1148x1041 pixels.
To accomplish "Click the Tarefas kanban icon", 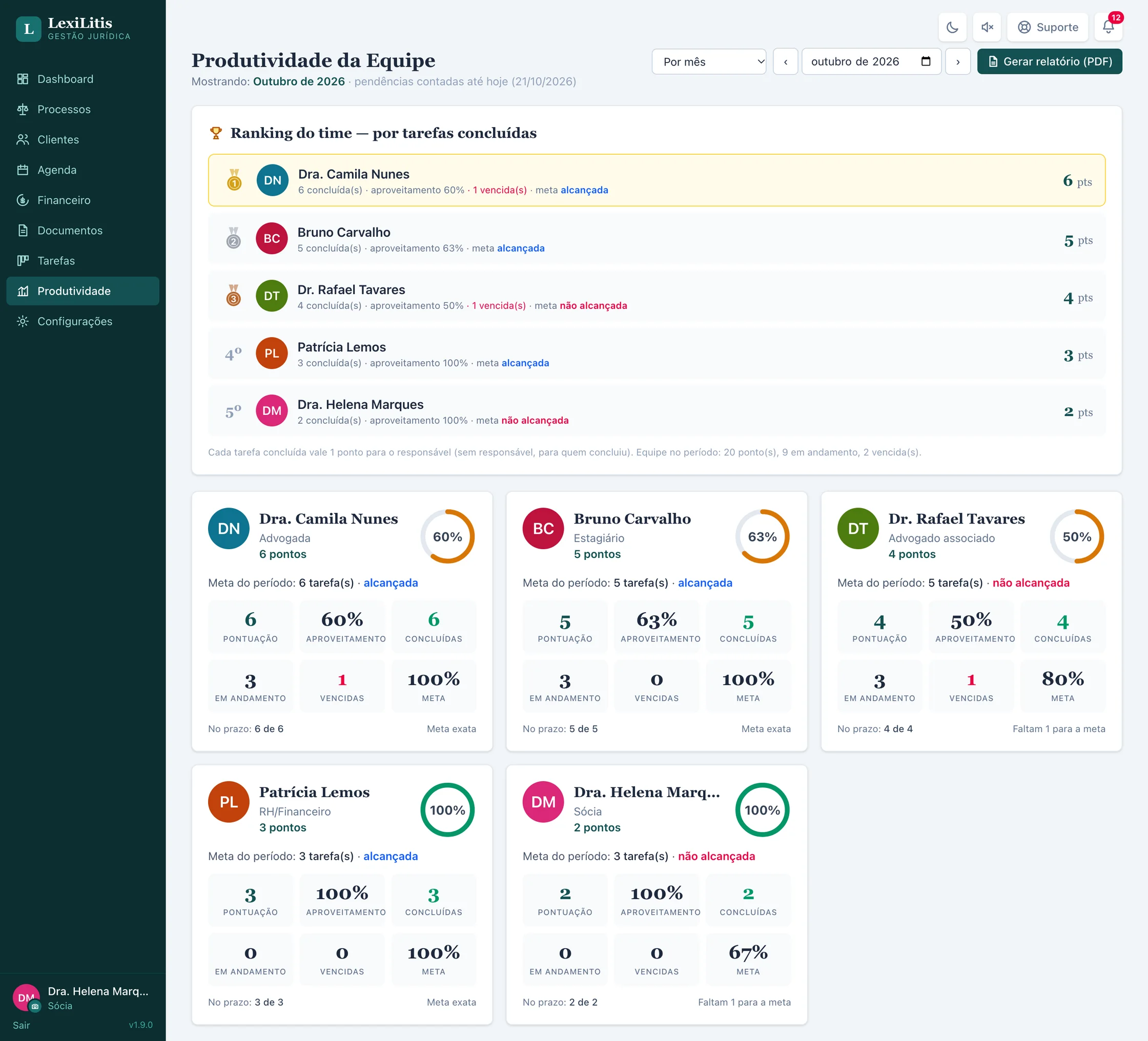I will pyautogui.click(x=23, y=261).
